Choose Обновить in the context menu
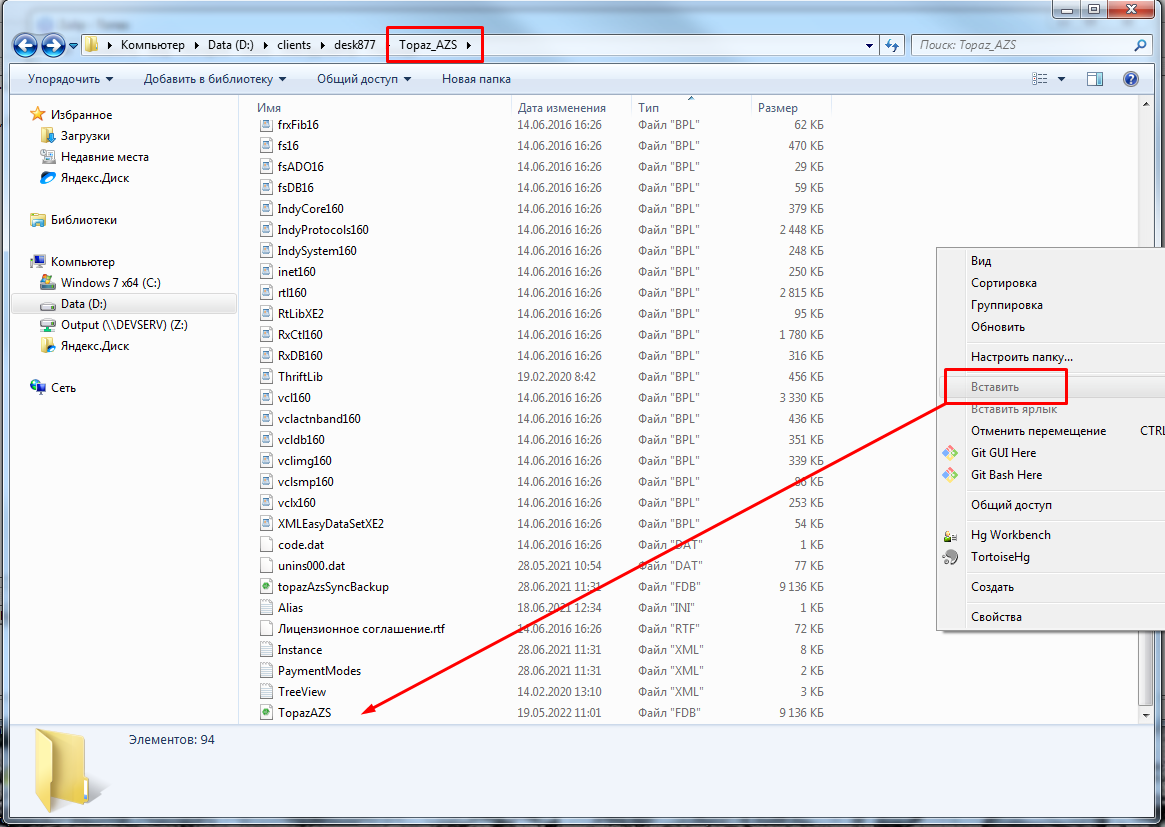This screenshot has height=827, width=1165. pos(998,327)
